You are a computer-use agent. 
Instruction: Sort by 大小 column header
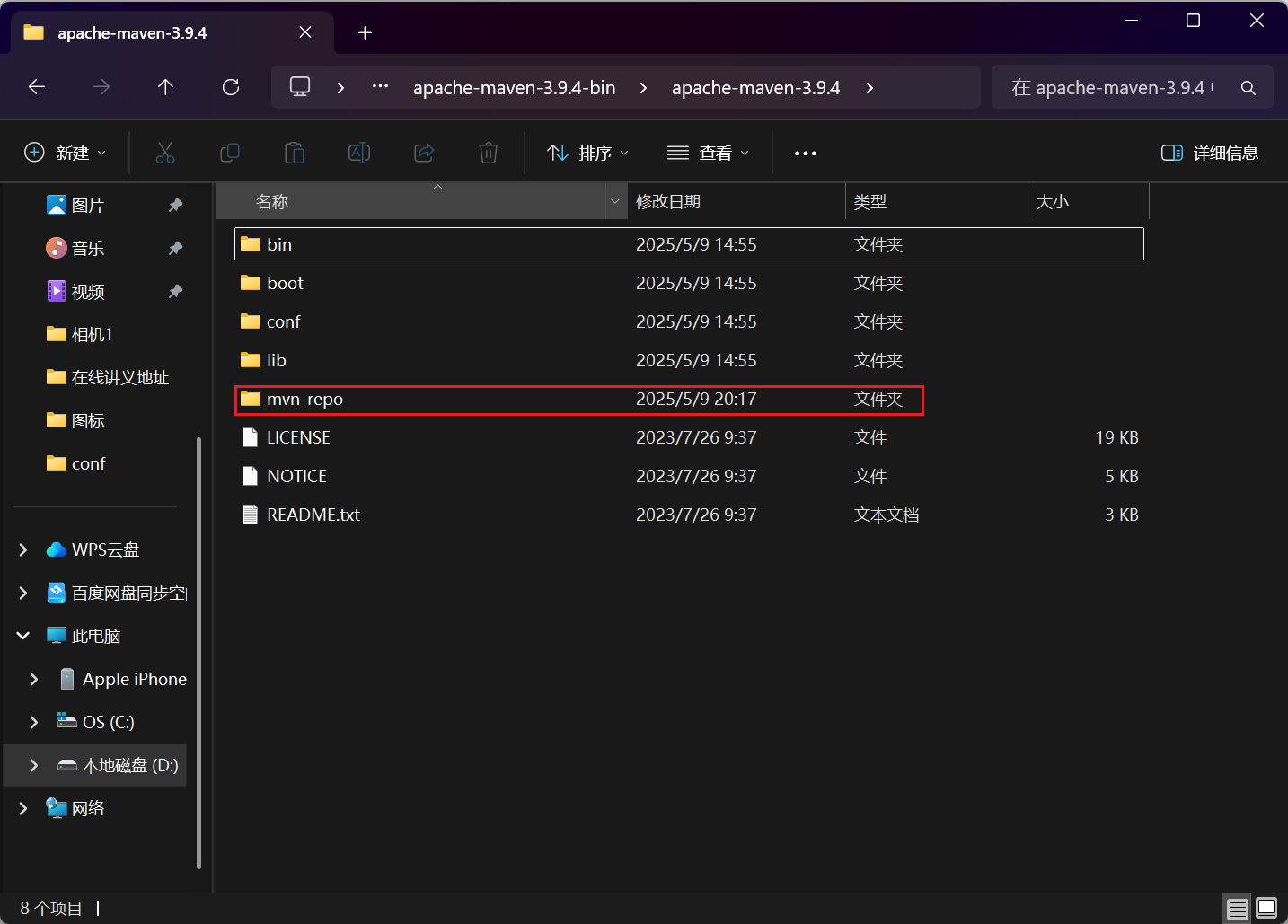pyautogui.click(x=1089, y=202)
